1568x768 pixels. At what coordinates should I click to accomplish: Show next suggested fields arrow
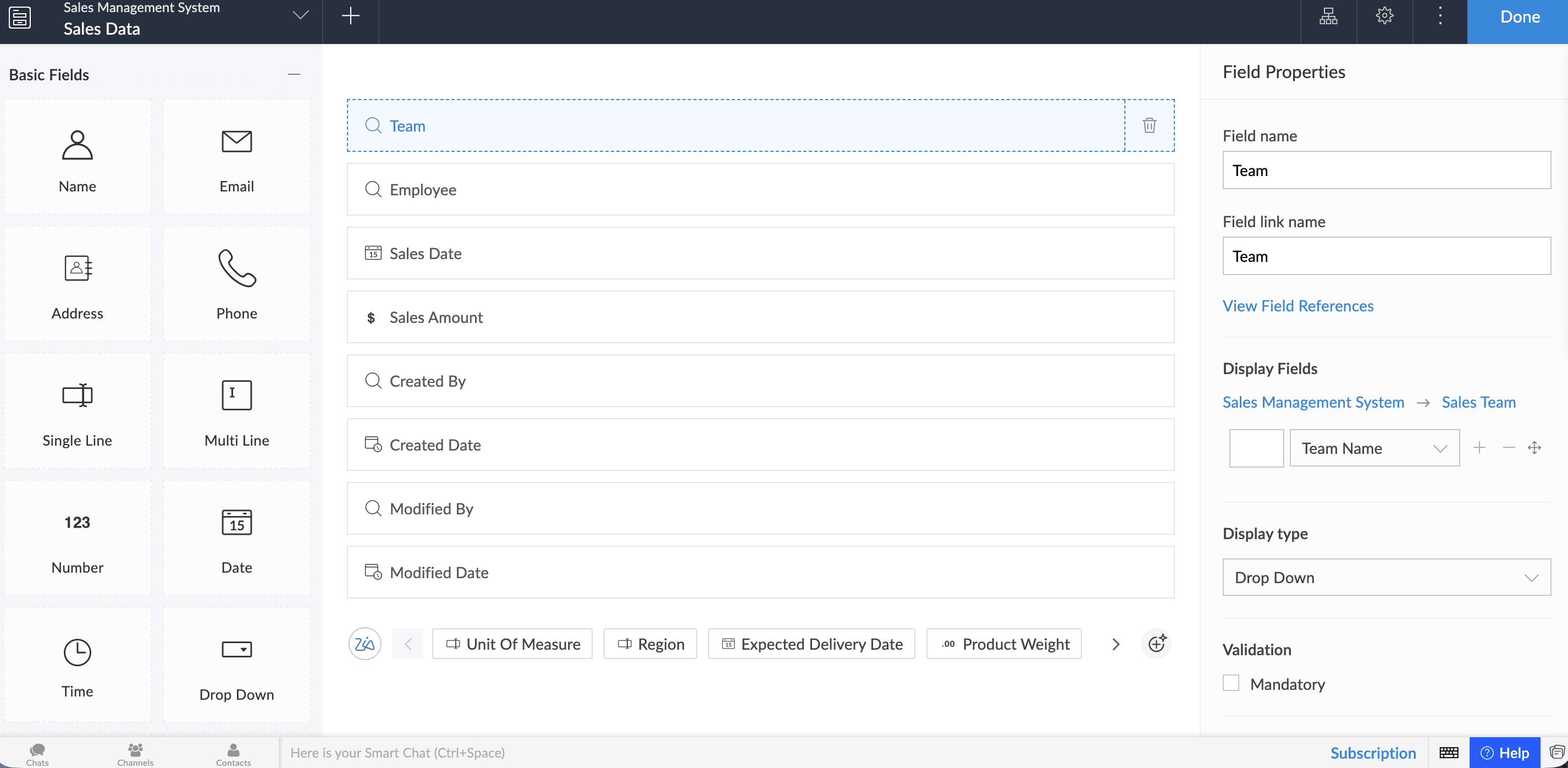(x=1115, y=644)
